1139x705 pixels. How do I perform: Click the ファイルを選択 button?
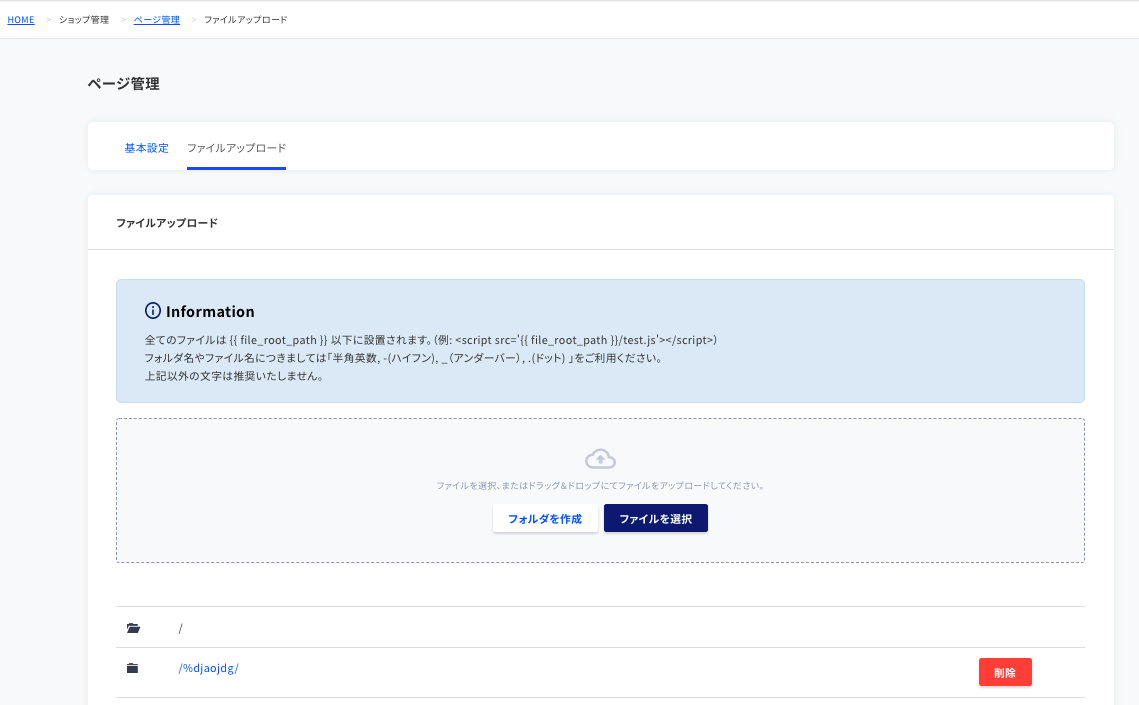click(656, 518)
